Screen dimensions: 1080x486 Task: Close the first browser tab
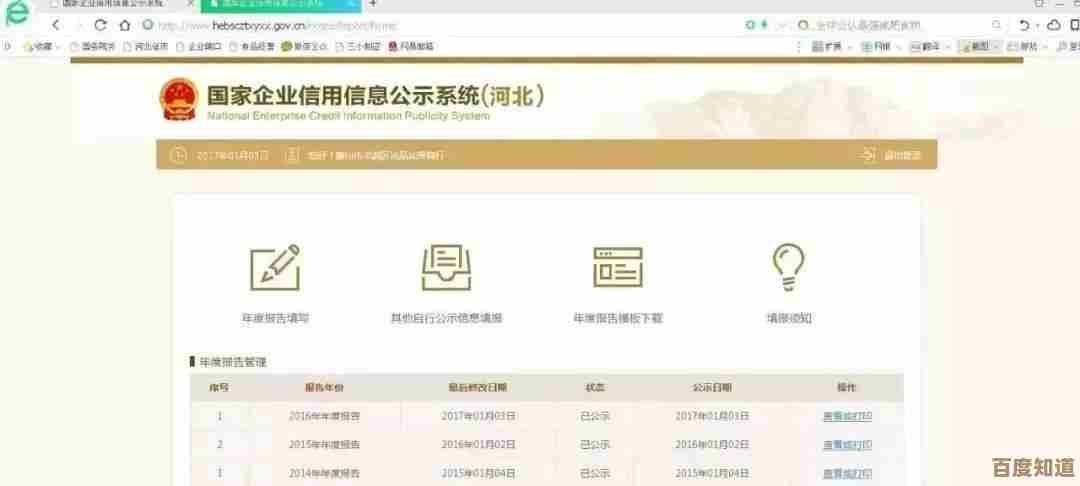191,3
